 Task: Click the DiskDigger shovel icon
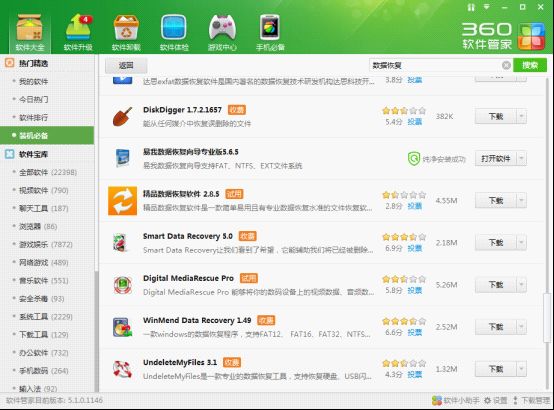click(x=122, y=116)
